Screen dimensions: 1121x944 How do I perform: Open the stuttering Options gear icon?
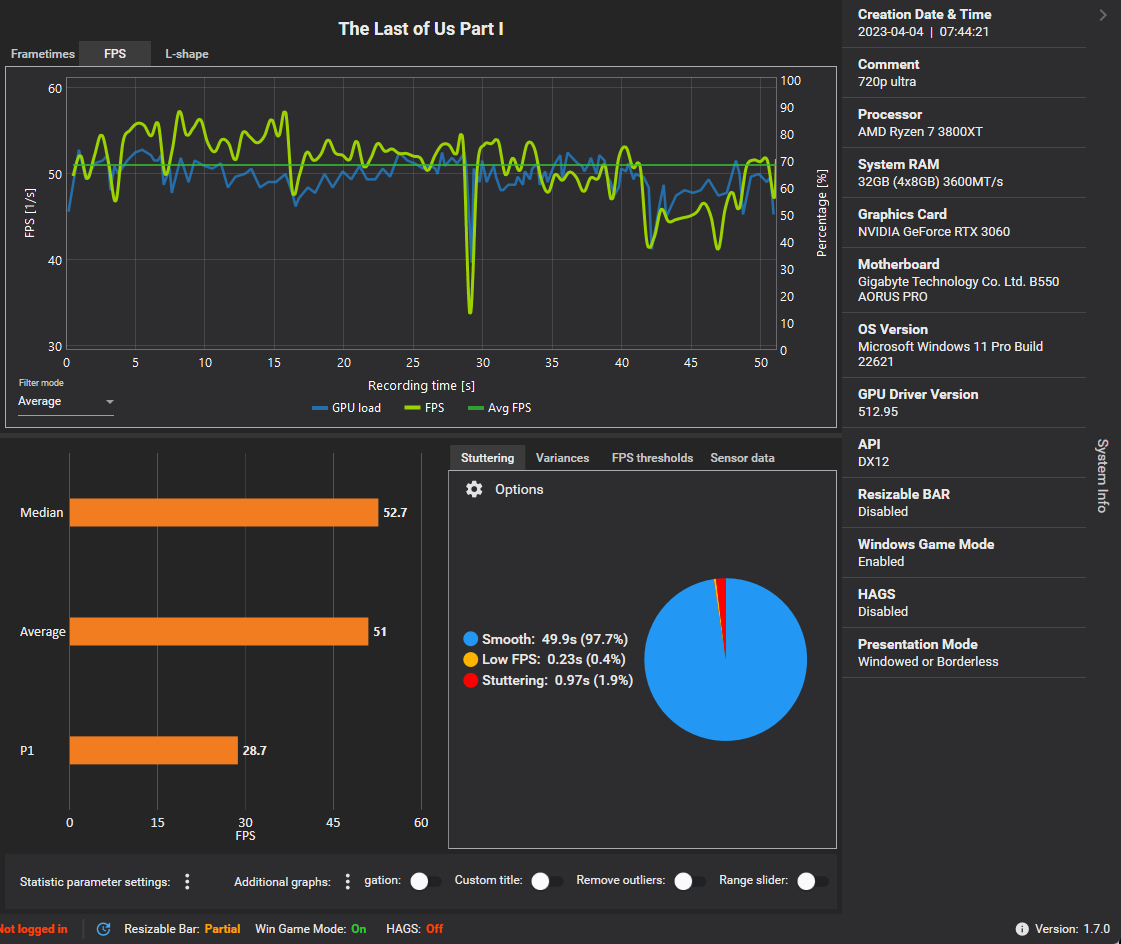pos(474,489)
